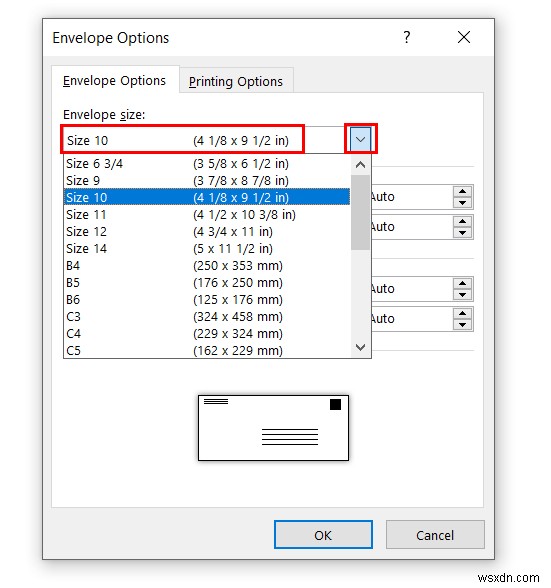The width and height of the screenshot is (551, 588).
Task: Decrease the first Auto spinner value
Action: (462, 202)
